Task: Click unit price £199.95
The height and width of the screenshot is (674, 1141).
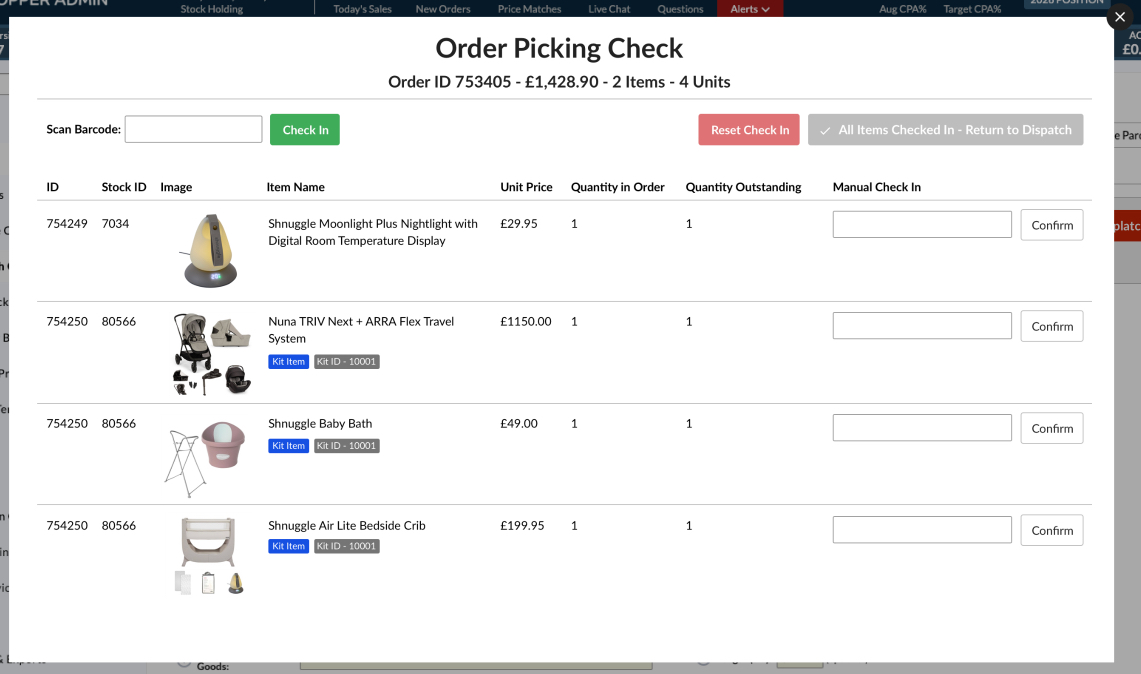Action: (x=522, y=525)
